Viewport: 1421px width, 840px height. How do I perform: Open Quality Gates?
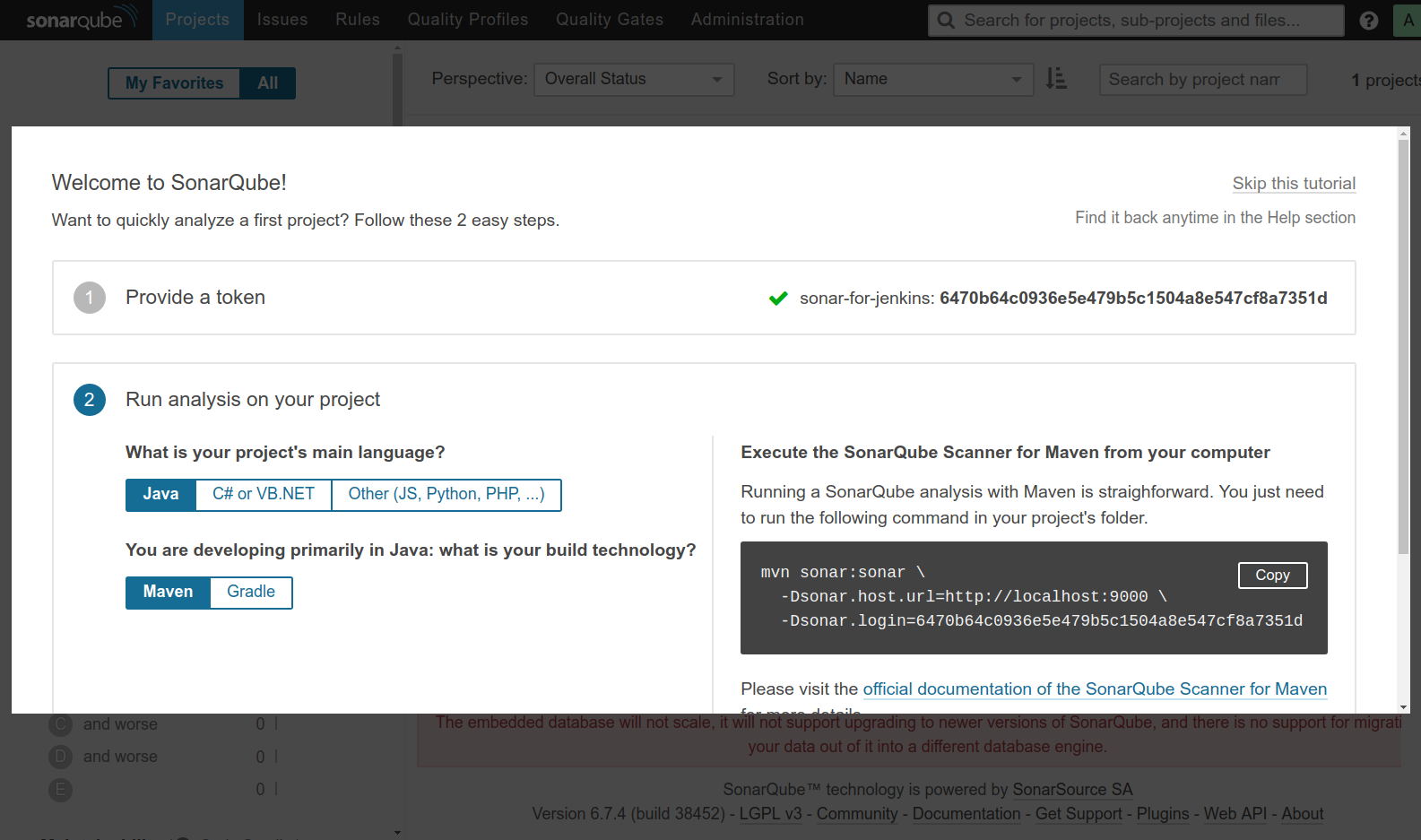tap(609, 20)
